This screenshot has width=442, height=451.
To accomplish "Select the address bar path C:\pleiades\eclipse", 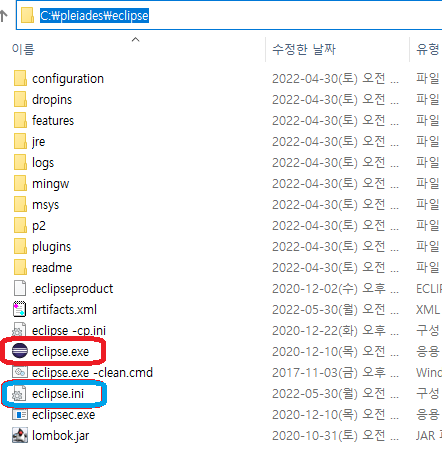I will pyautogui.click(x=94, y=16).
